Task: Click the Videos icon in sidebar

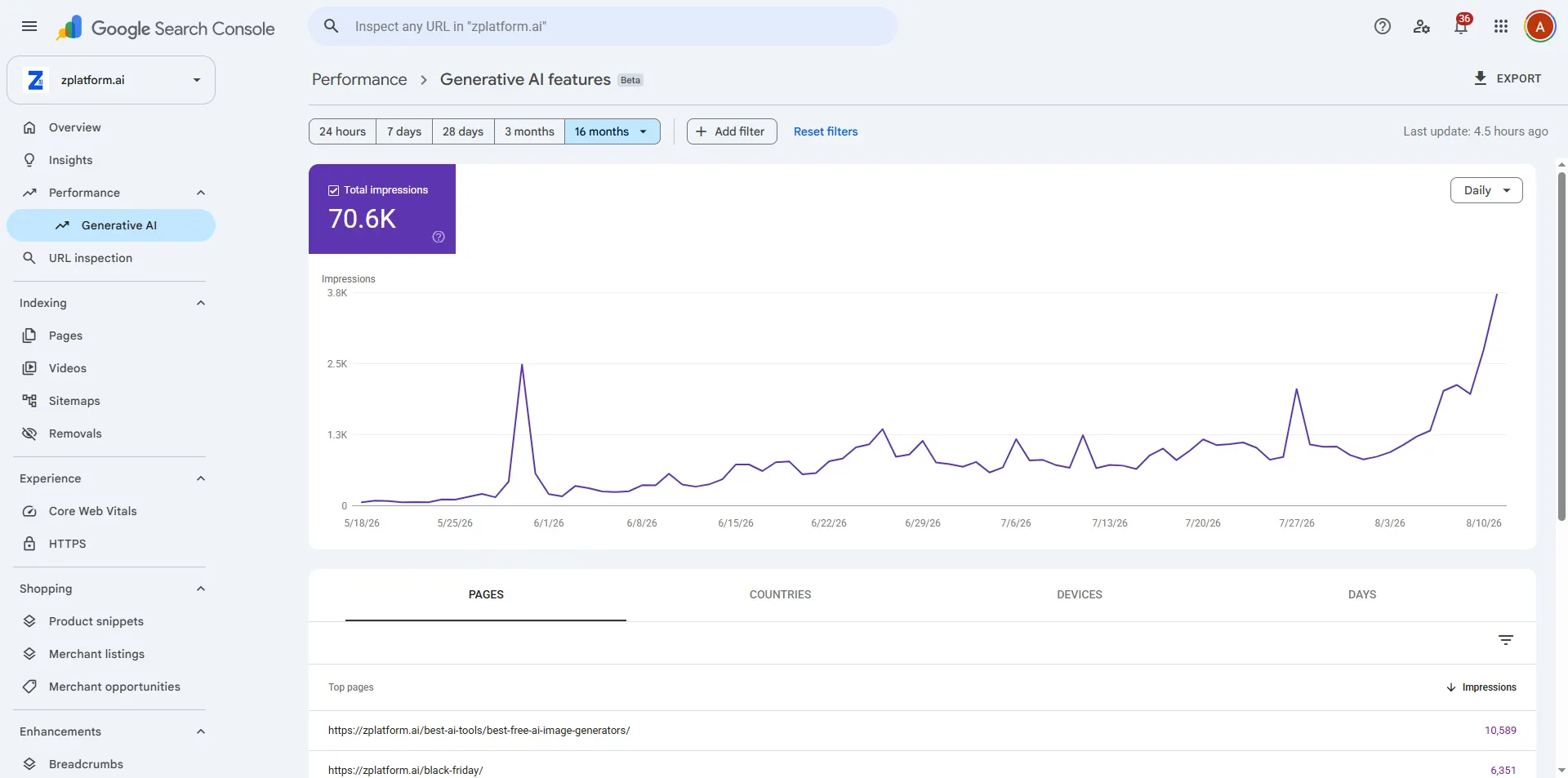Action: [29, 368]
